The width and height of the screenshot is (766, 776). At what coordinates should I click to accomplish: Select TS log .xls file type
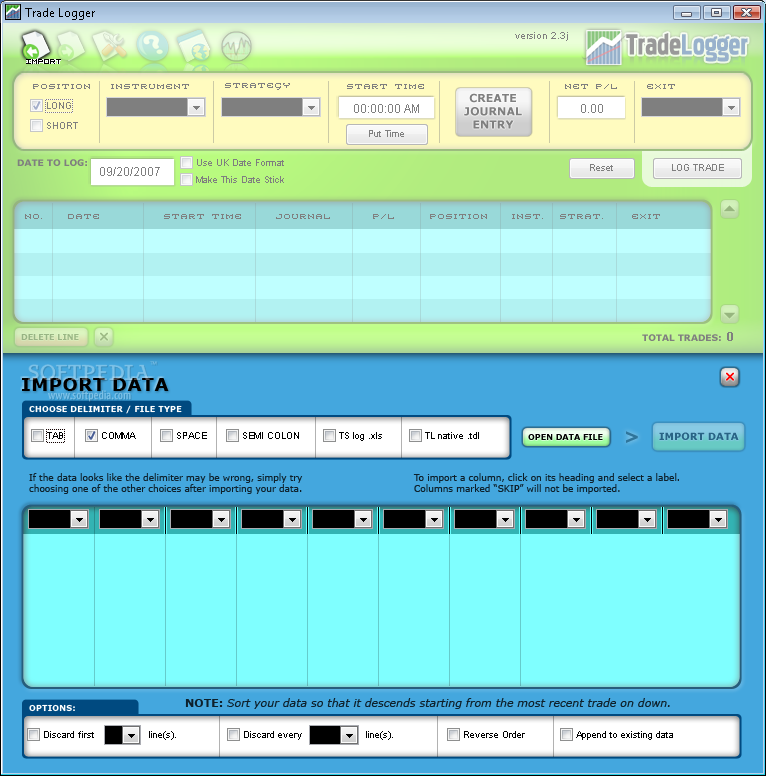329,436
